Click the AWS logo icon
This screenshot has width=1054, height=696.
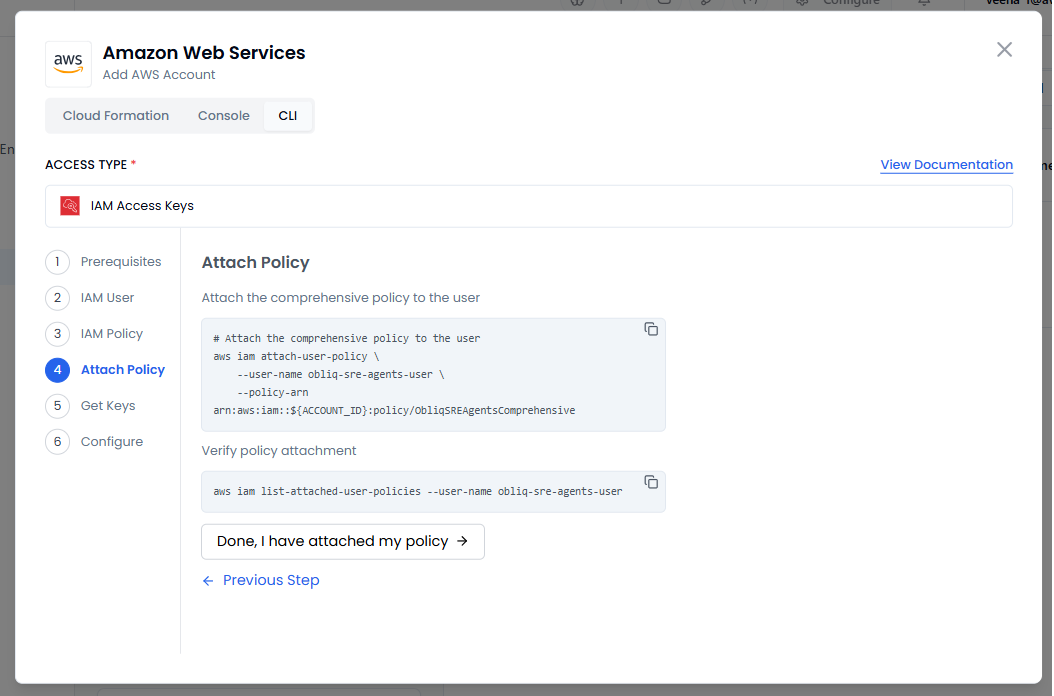pyautogui.click(x=68, y=63)
